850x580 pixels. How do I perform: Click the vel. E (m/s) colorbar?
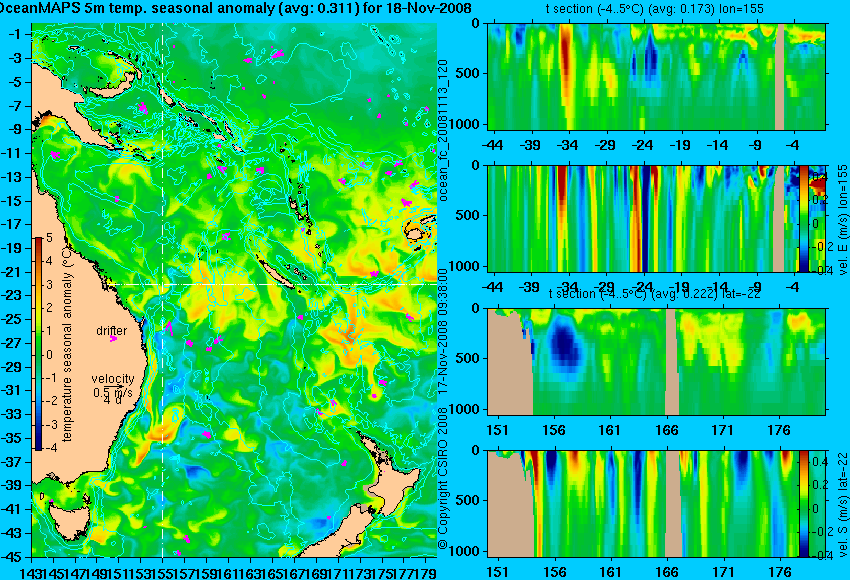click(804, 219)
